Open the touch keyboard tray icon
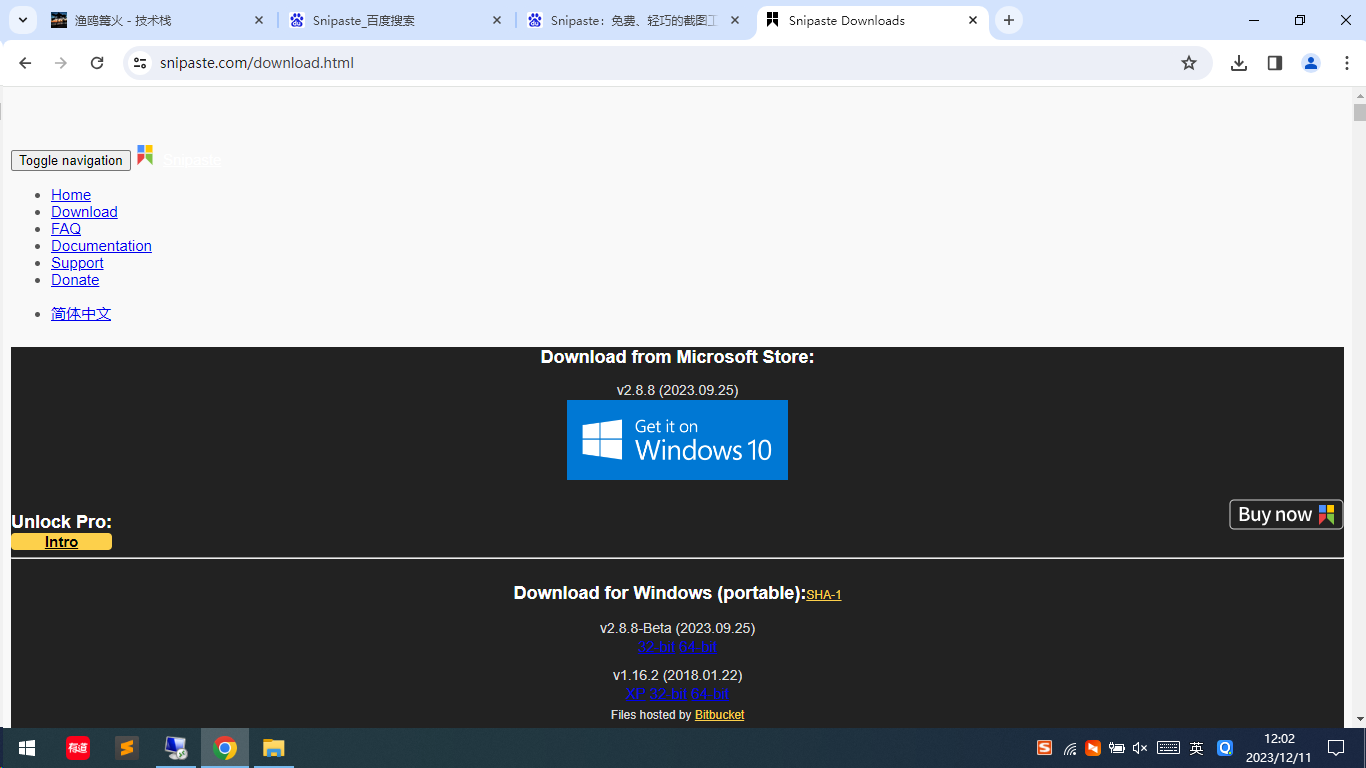Viewport: 1366px width, 768px height. tap(1168, 748)
